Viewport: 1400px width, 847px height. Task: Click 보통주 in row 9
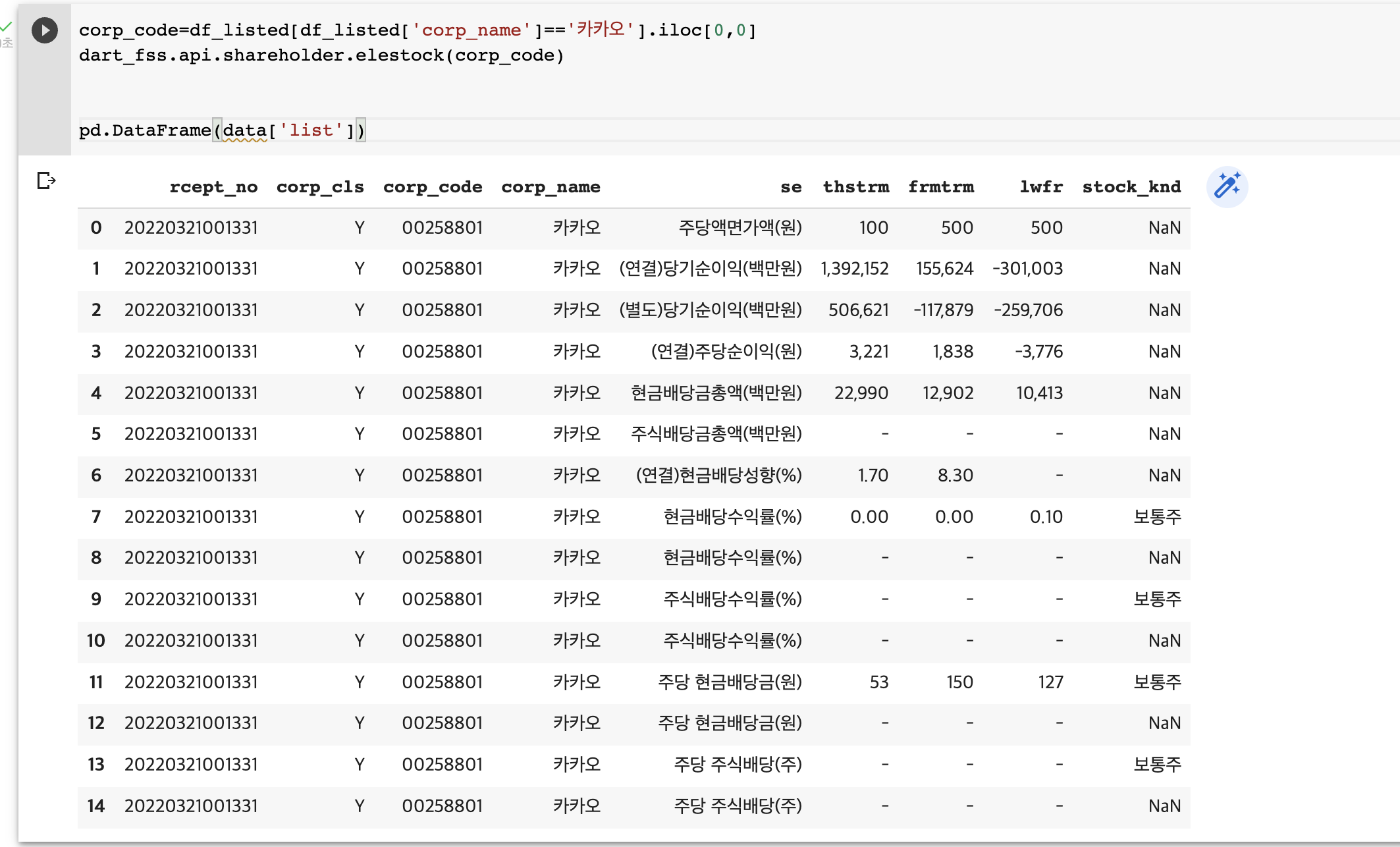coord(1157,599)
